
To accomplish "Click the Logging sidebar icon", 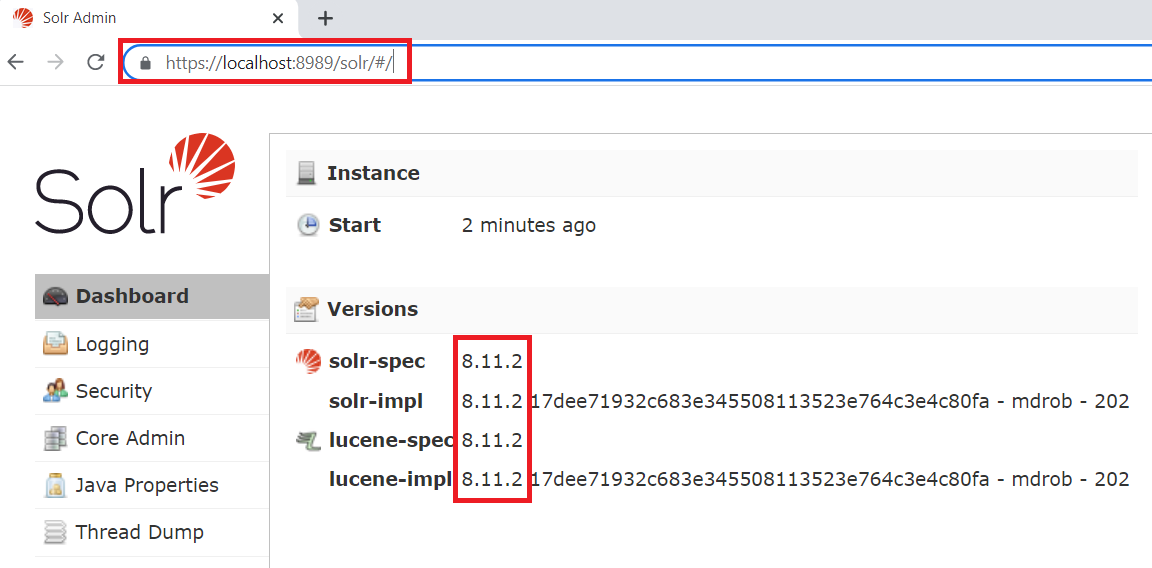I will [x=55, y=344].
